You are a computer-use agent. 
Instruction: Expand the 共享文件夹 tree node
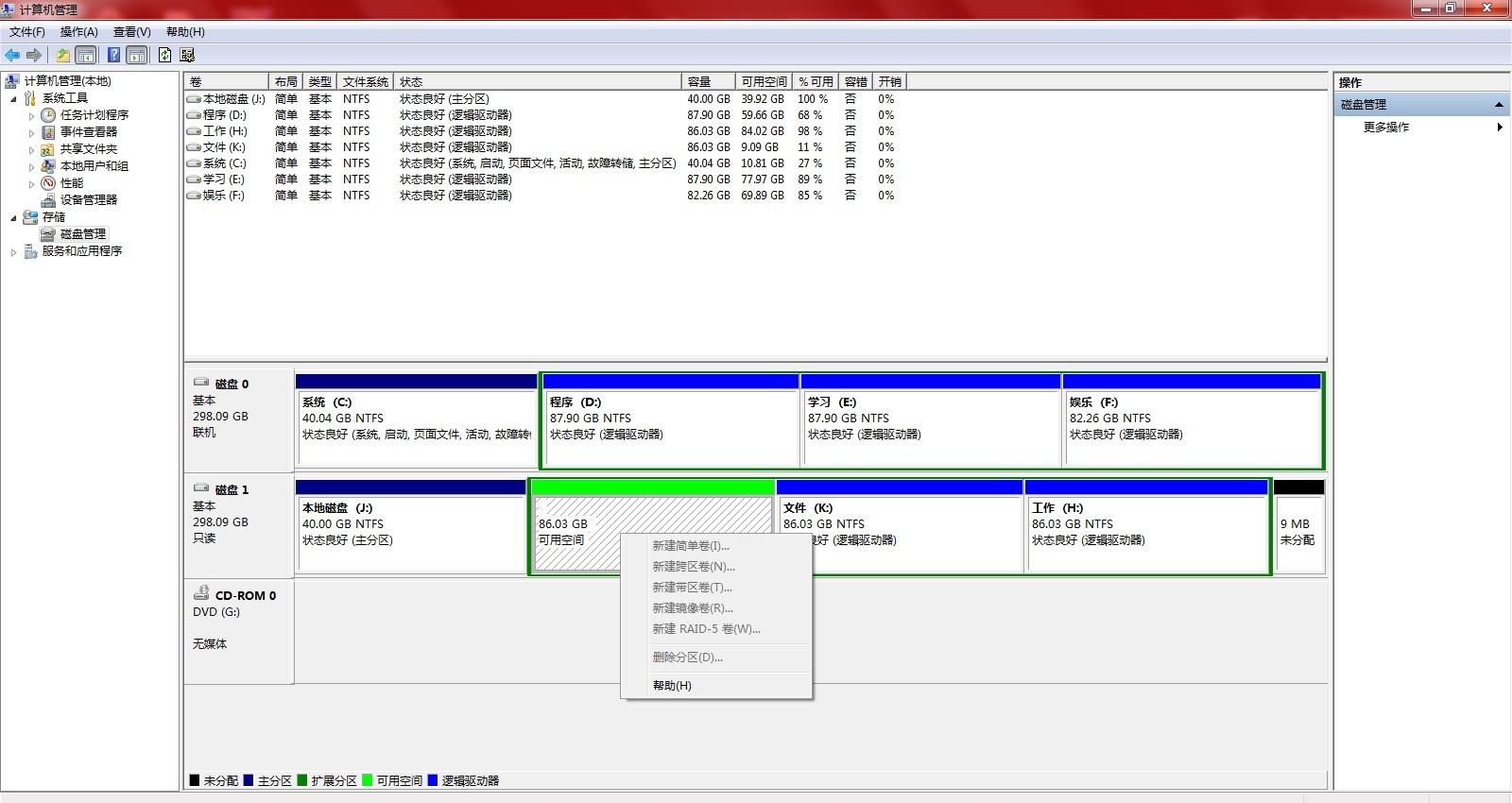pyautogui.click(x=31, y=150)
